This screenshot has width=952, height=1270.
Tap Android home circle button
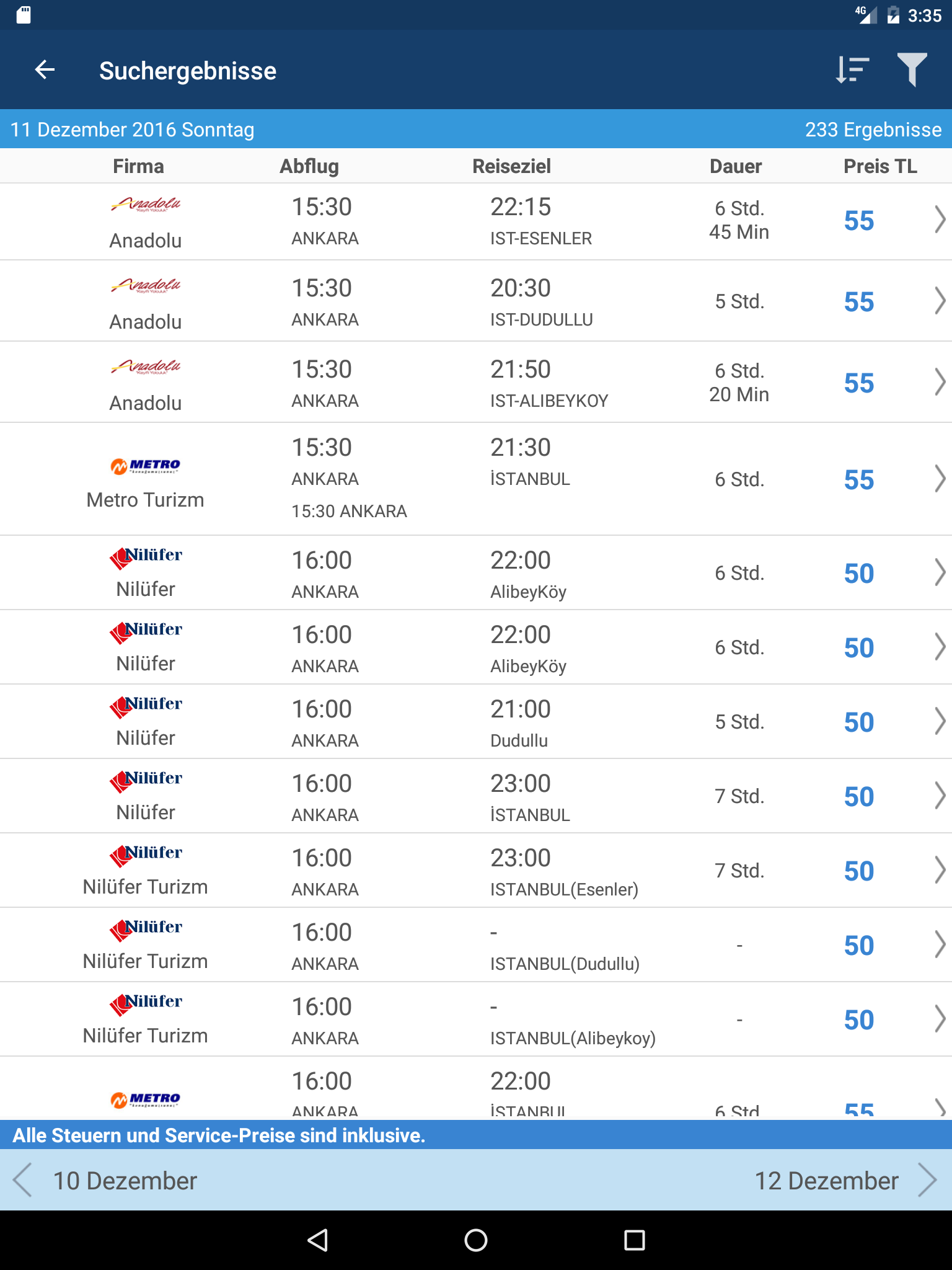tap(476, 1240)
